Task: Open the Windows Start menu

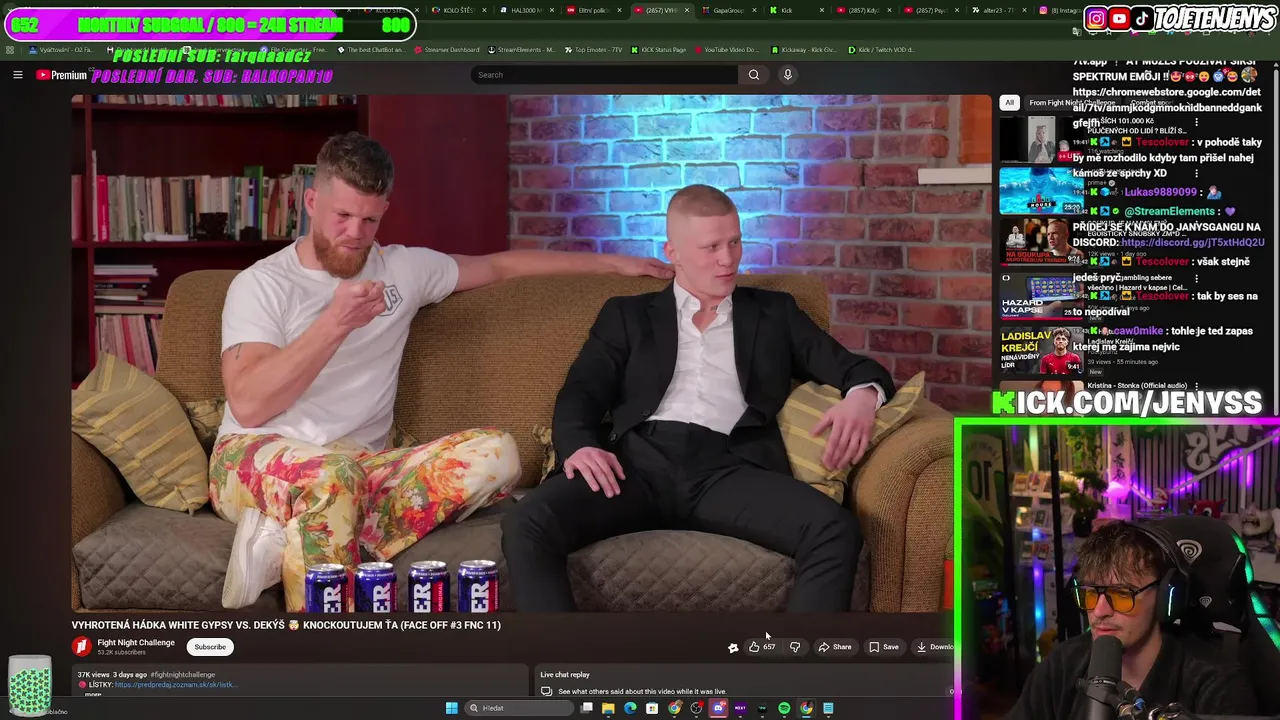Action: pyautogui.click(x=451, y=708)
